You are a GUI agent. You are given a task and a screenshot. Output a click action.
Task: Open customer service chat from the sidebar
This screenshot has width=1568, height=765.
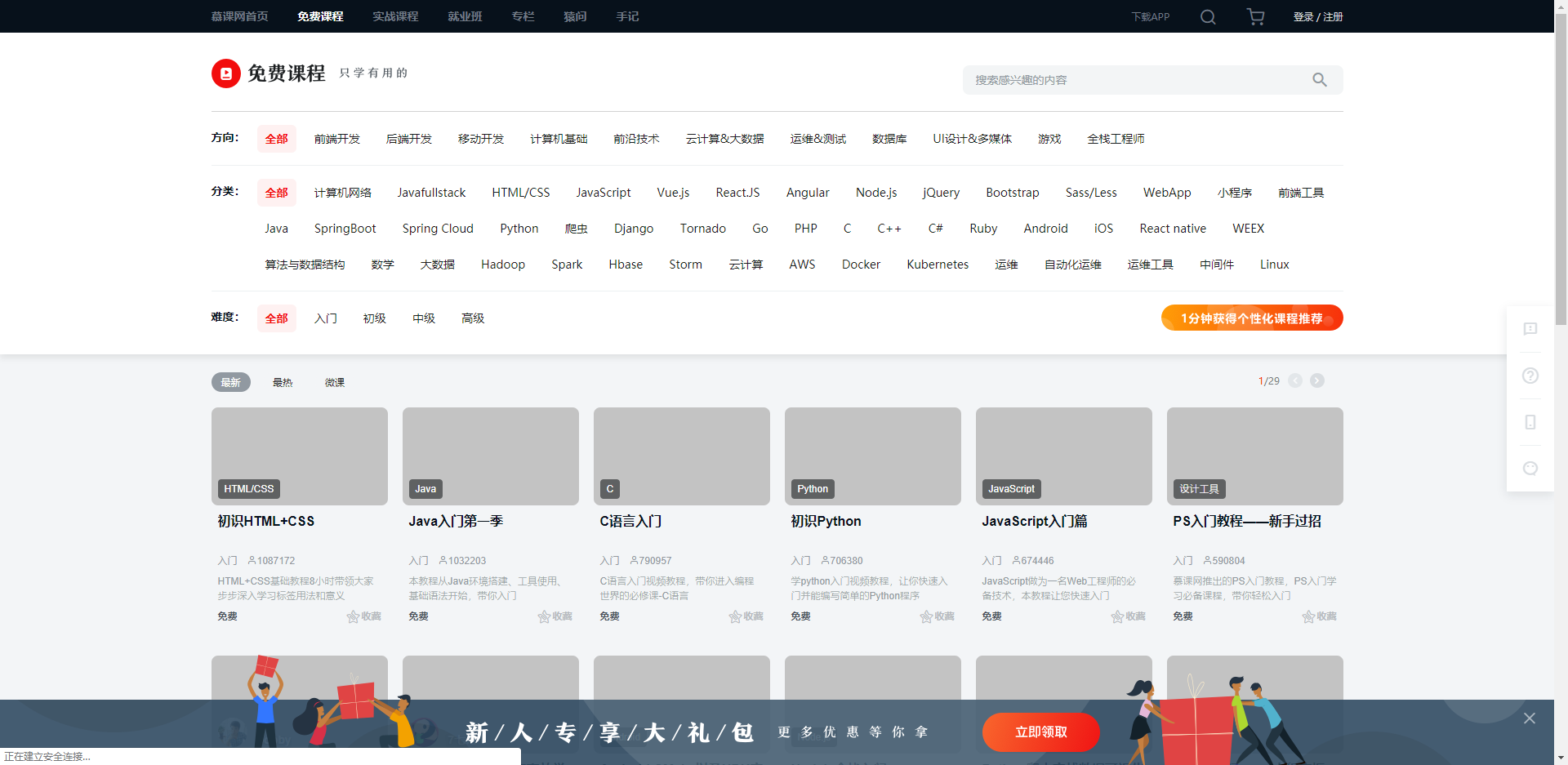1530,468
